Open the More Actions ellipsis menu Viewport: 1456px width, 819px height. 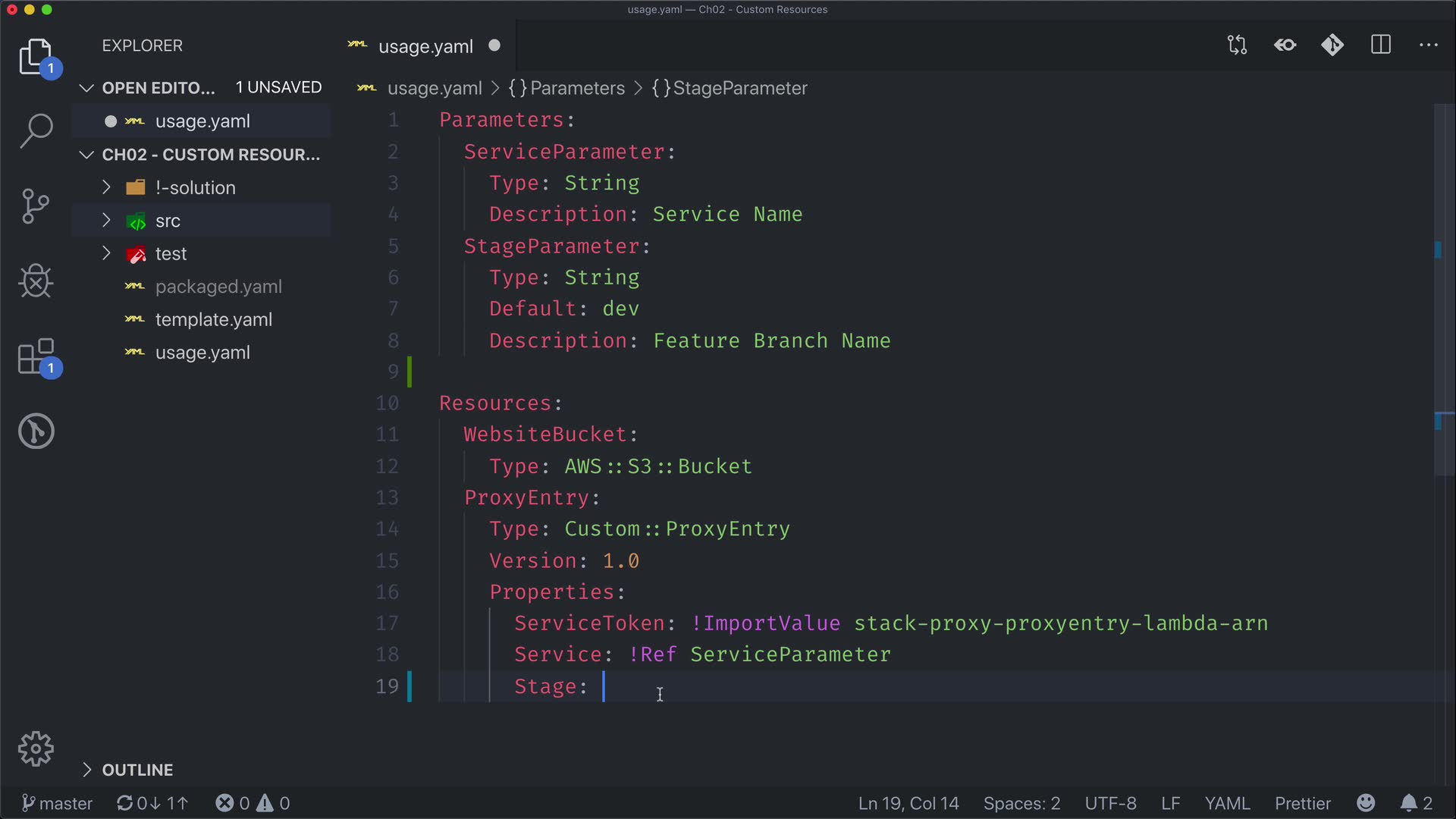[x=1429, y=45]
